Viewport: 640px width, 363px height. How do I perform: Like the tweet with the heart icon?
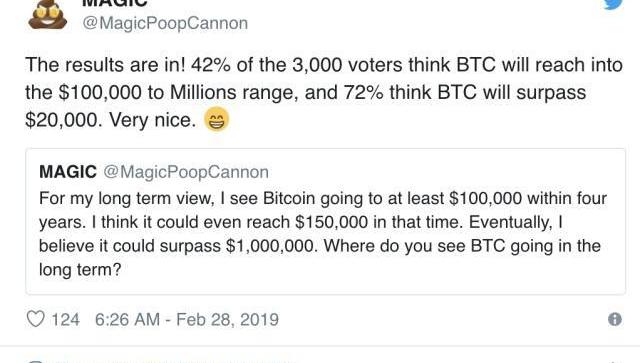click(x=35, y=319)
